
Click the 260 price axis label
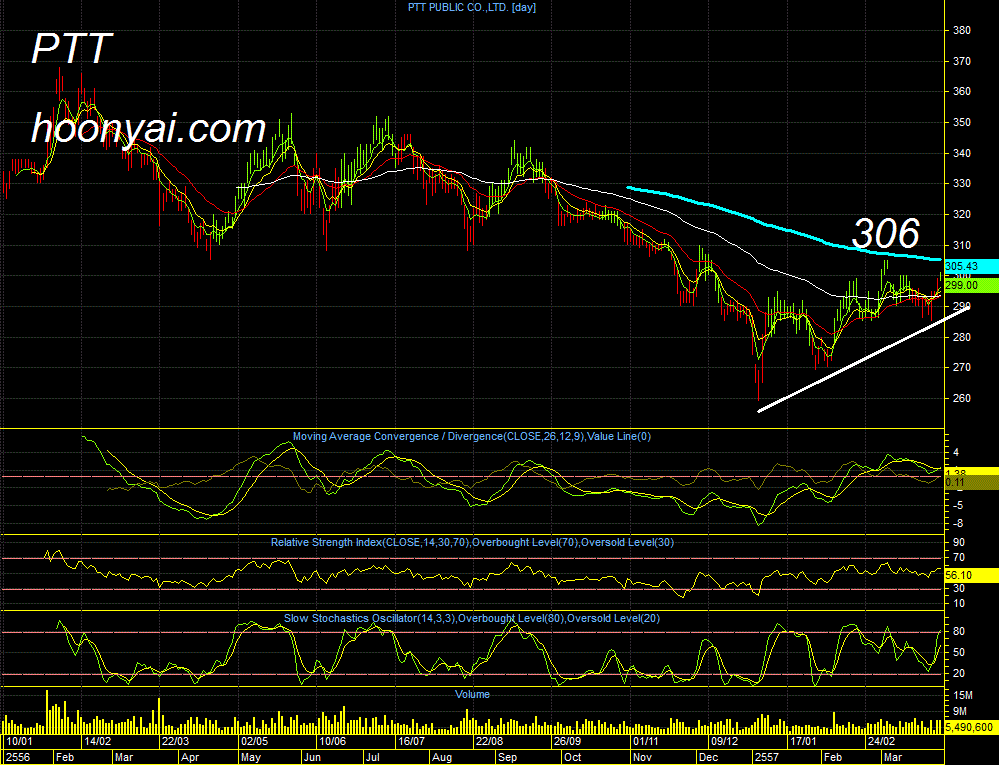click(x=961, y=398)
